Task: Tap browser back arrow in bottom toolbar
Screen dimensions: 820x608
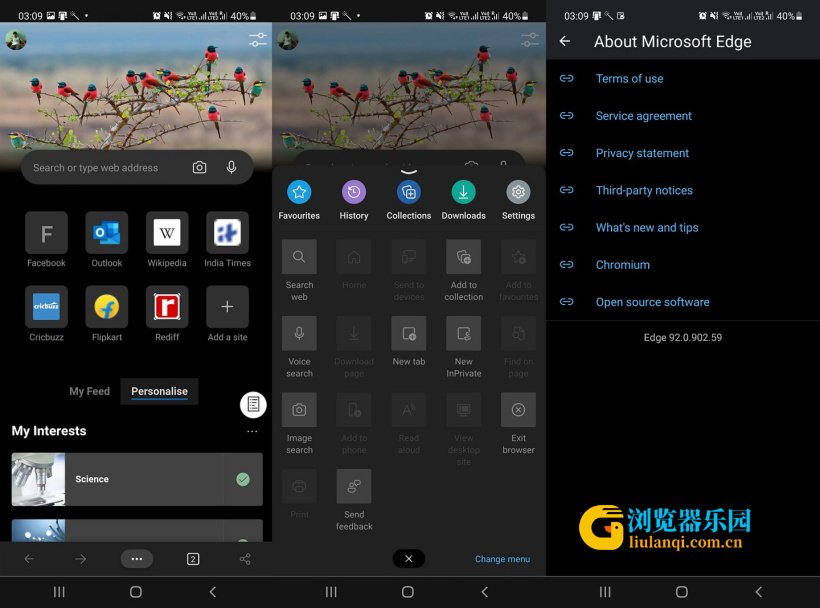Action: [29, 559]
